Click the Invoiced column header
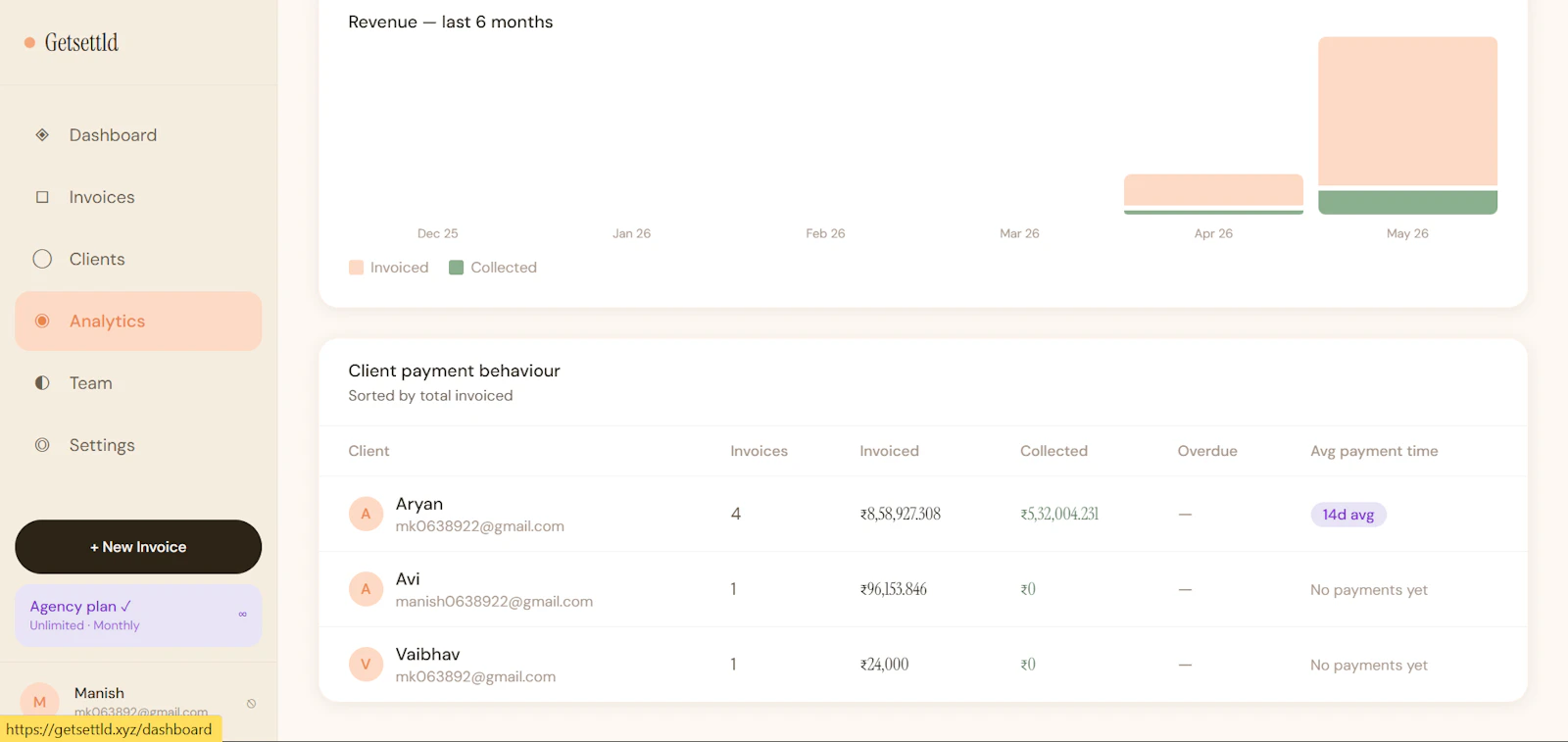This screenshot has height=742, width=1568. 889,451
